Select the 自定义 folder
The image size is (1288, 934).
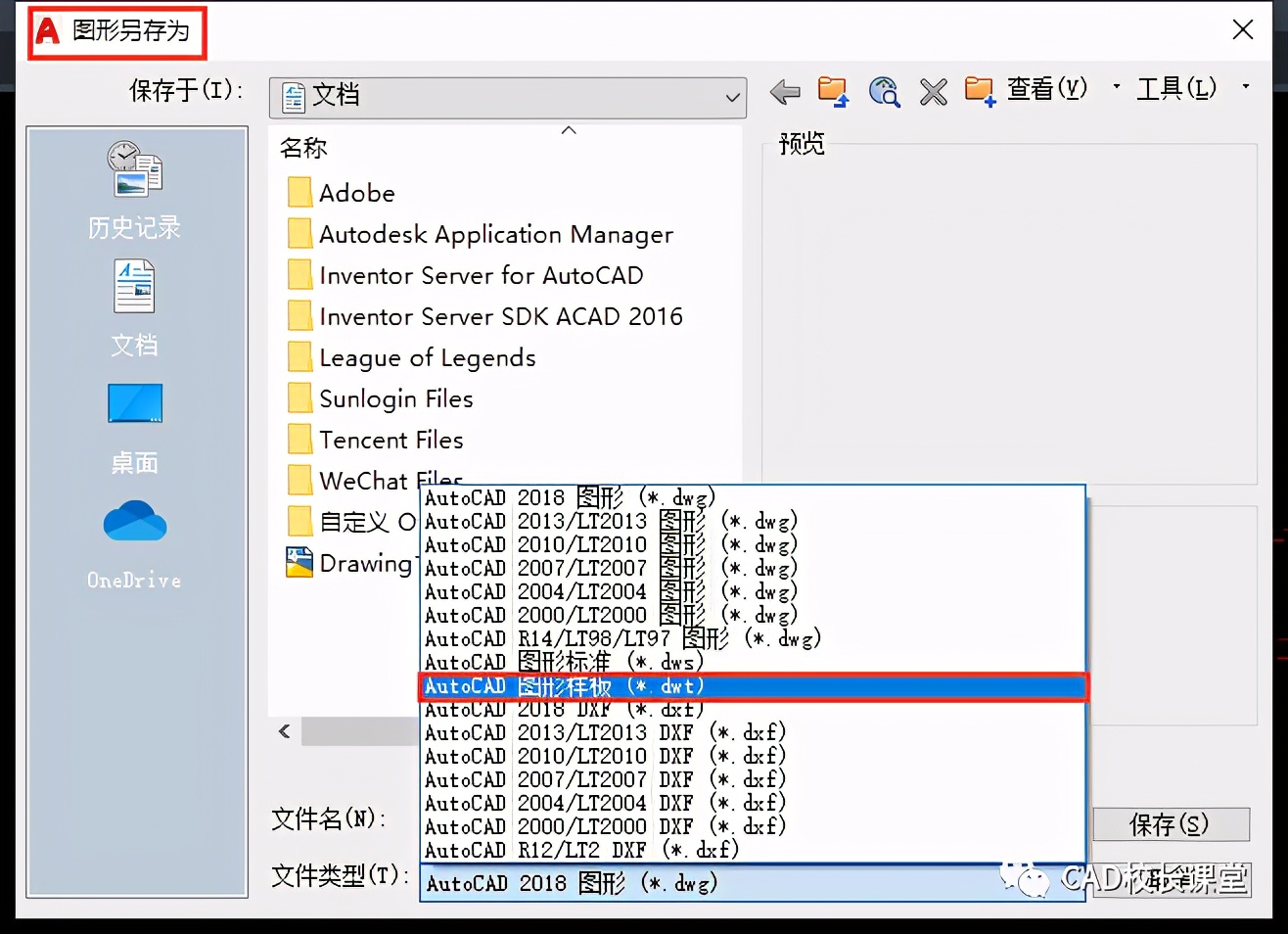point(352,522)
